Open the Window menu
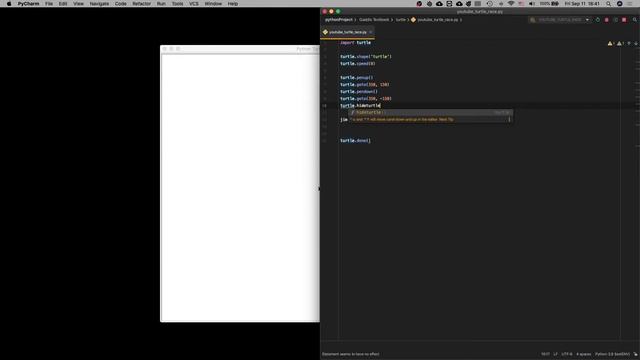Viewport: 640px width, 360px height. [213, 4]
